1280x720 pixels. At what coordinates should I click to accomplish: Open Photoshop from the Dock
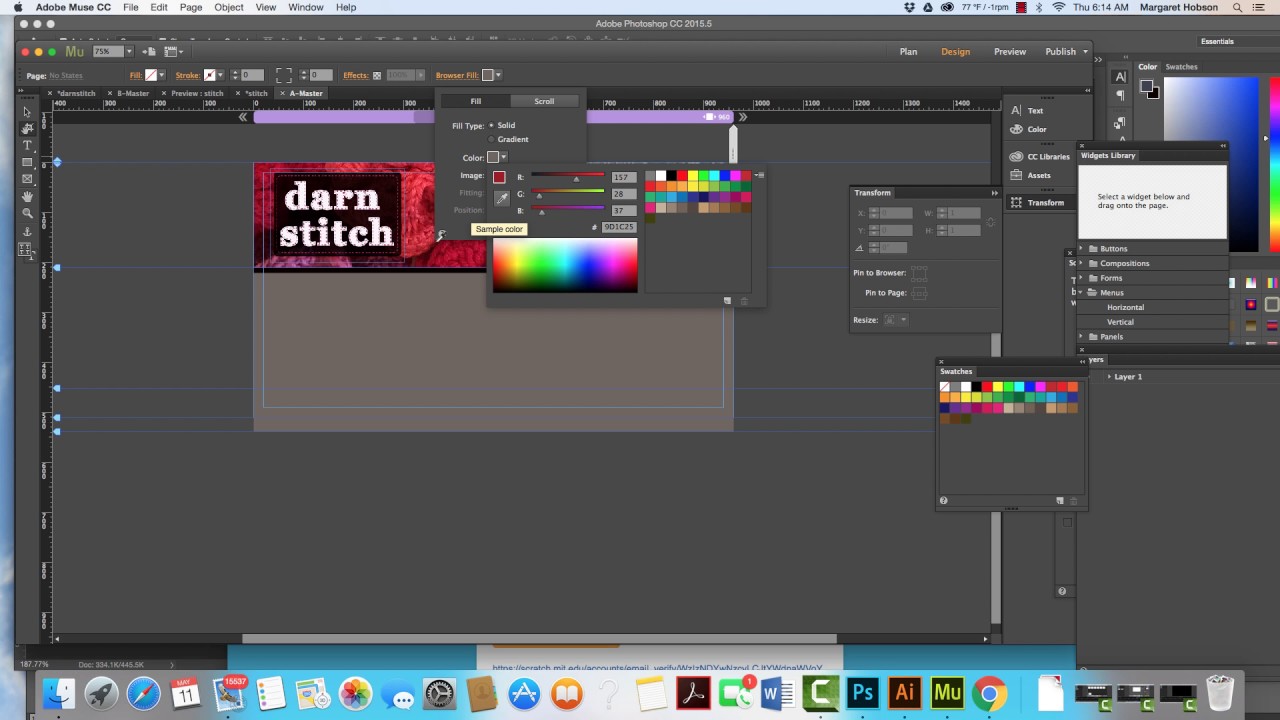click(x=862, y=693)
